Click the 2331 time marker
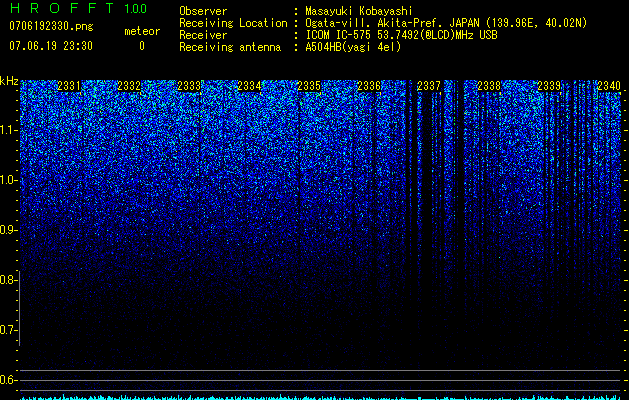 click(69, 86)
